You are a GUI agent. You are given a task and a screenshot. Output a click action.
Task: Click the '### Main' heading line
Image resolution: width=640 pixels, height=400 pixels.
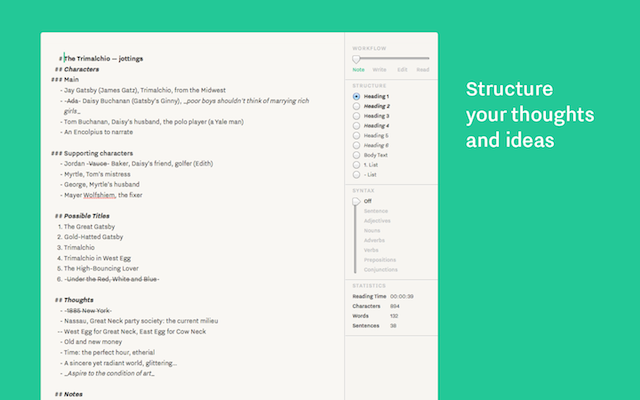click(65, 80)
